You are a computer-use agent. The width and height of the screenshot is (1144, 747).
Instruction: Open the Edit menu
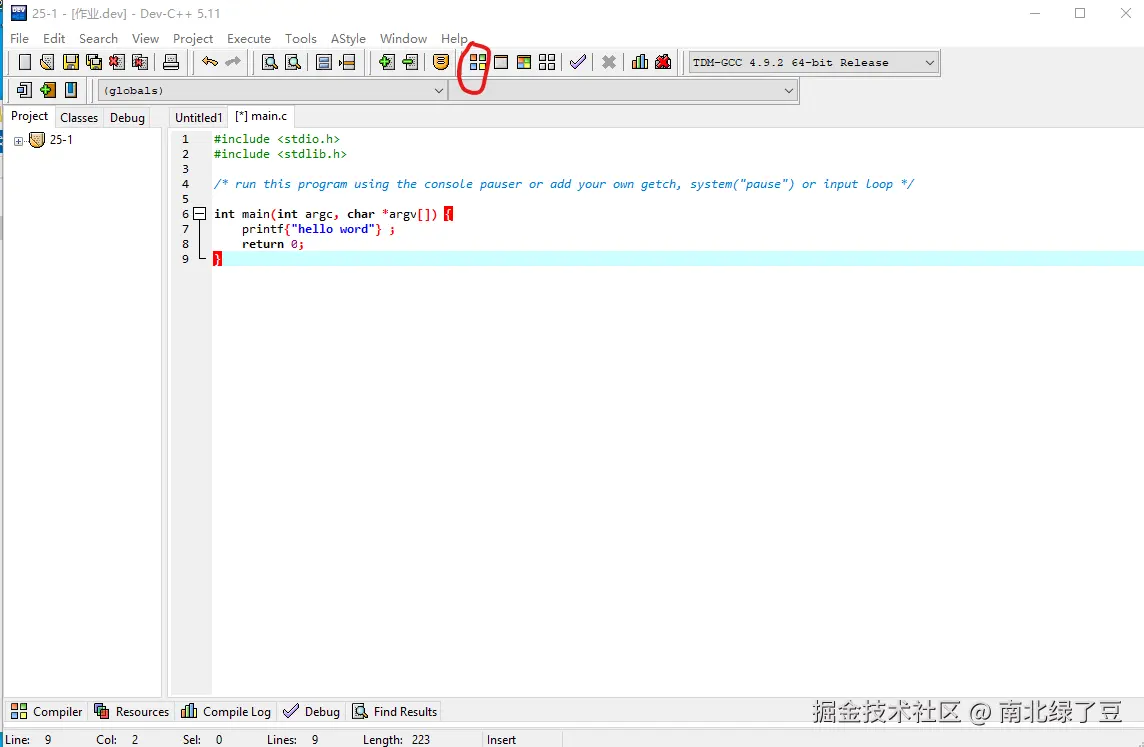[54, 39]
